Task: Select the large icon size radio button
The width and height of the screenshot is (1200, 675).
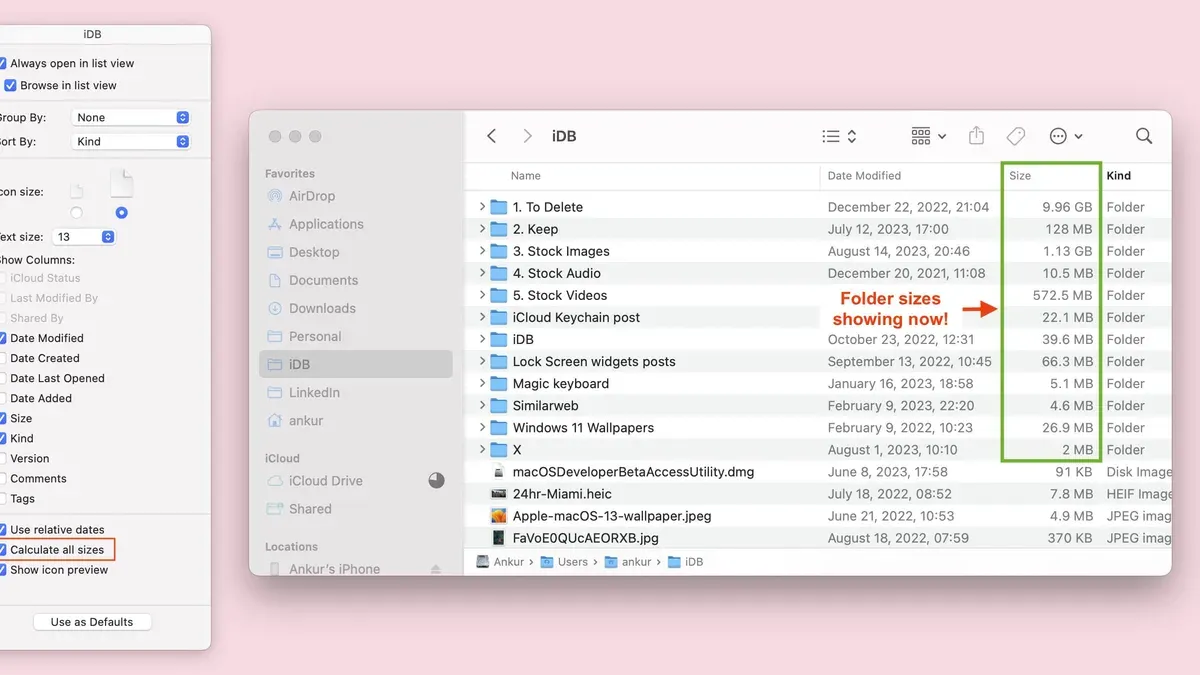Action: pos(122,212)
